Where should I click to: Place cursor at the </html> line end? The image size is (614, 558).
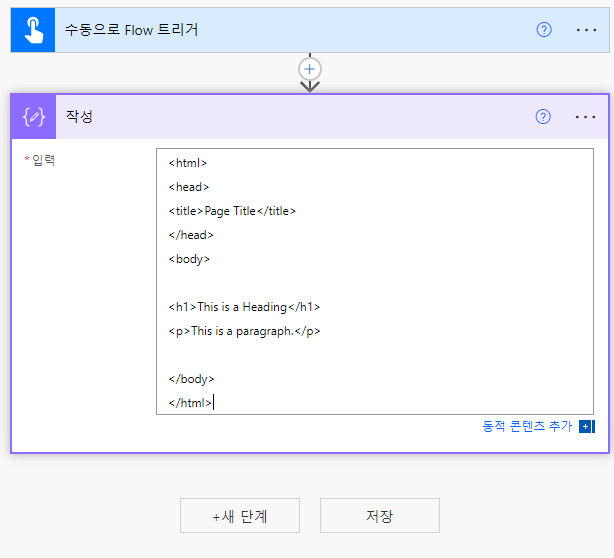point(213,403)
